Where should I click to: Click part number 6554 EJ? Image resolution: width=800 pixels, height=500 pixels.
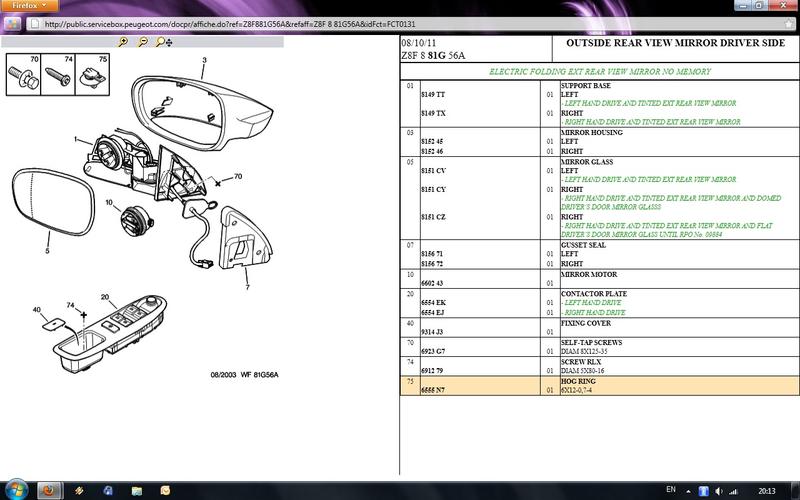433,313
